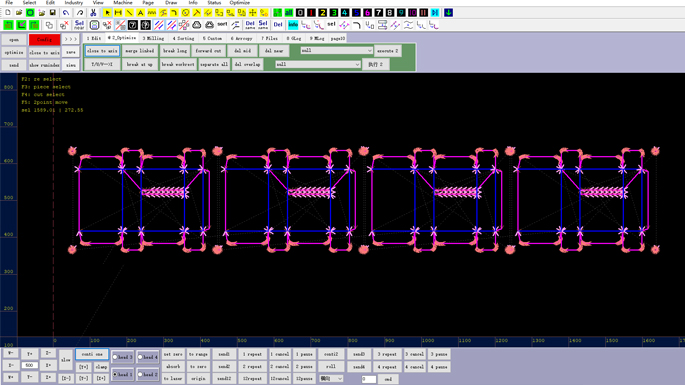Click the 'sort' toolbar icon
Viewport: 685px width, 385px height.
(x=222, y=25)
